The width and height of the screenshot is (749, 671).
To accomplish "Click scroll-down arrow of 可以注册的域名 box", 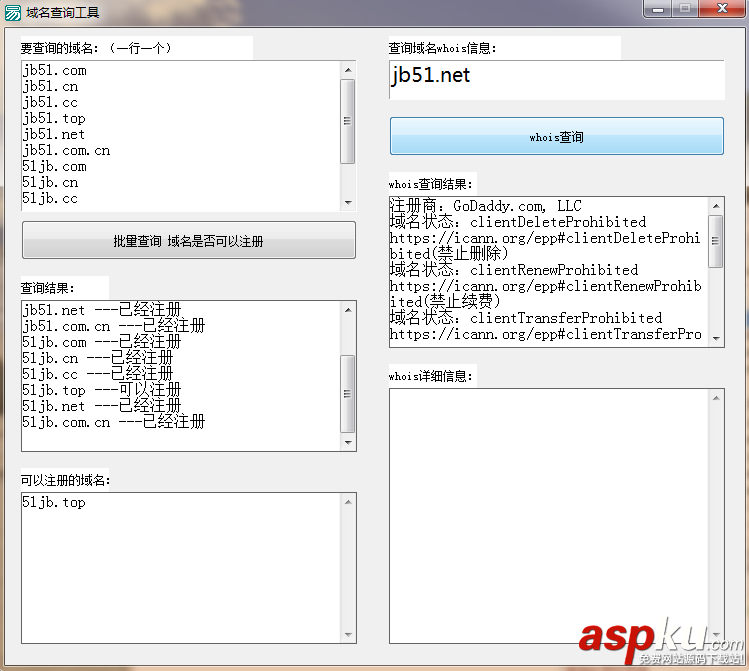I will point(348,634).
